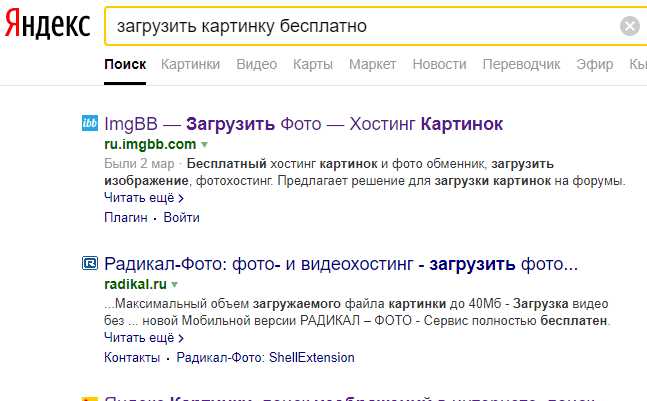This screenshot has width=647, height=401.
Task: Open the radikal.ru green URL
Action: tap(135, 284)
